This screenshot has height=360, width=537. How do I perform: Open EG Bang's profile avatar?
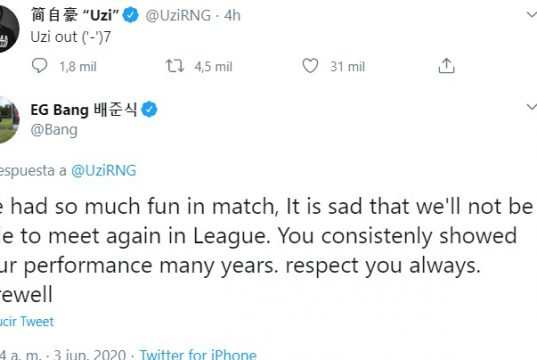coord(8,120)
